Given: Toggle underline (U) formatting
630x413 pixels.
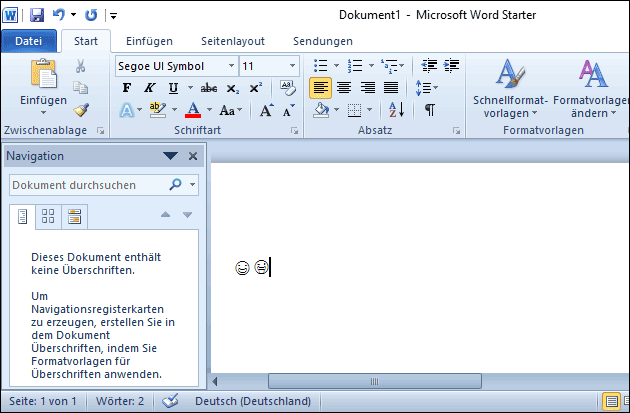Looking at the screenshot, I should click(173, 88).
